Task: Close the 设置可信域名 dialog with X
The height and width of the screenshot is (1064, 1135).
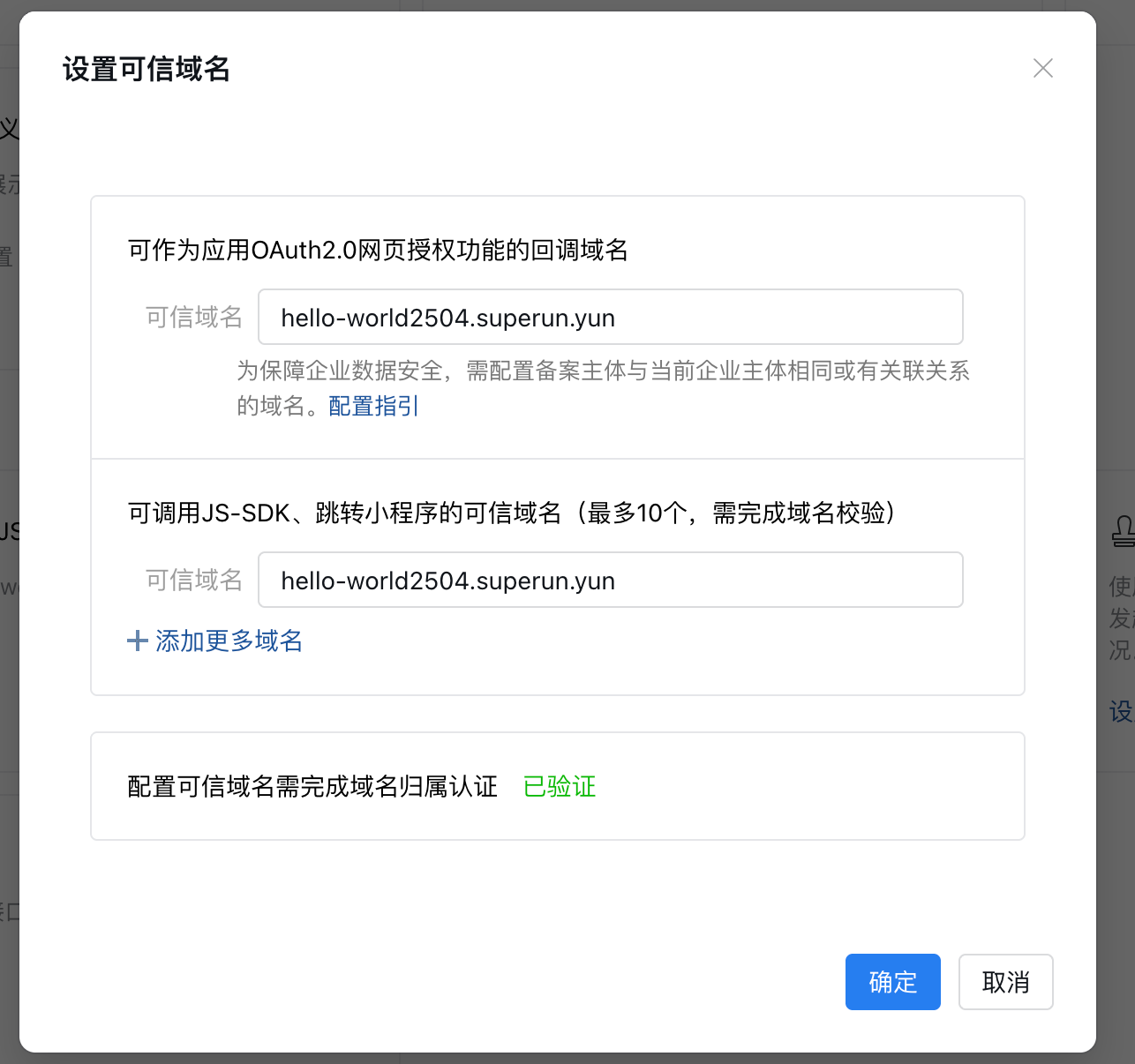Action: pyautogui.click(x=1042, y=68)
